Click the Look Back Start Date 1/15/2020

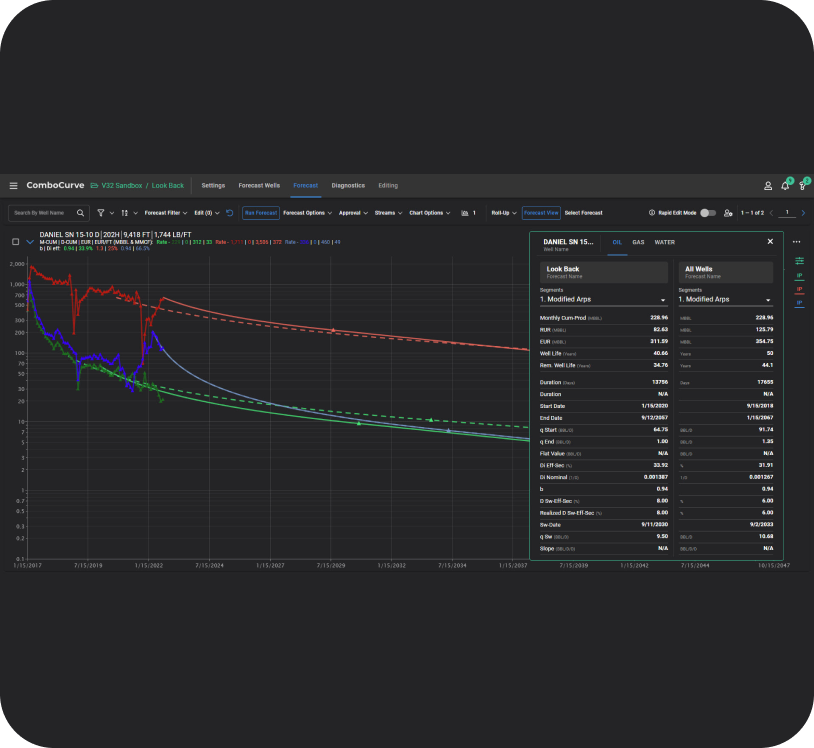(655, 406)
